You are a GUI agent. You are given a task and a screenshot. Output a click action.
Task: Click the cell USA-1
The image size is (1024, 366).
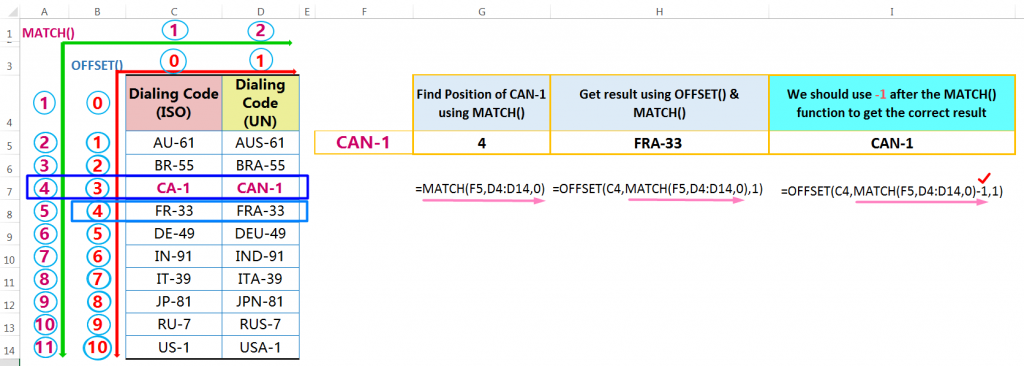pyautogui.click(x=261, y=347)
